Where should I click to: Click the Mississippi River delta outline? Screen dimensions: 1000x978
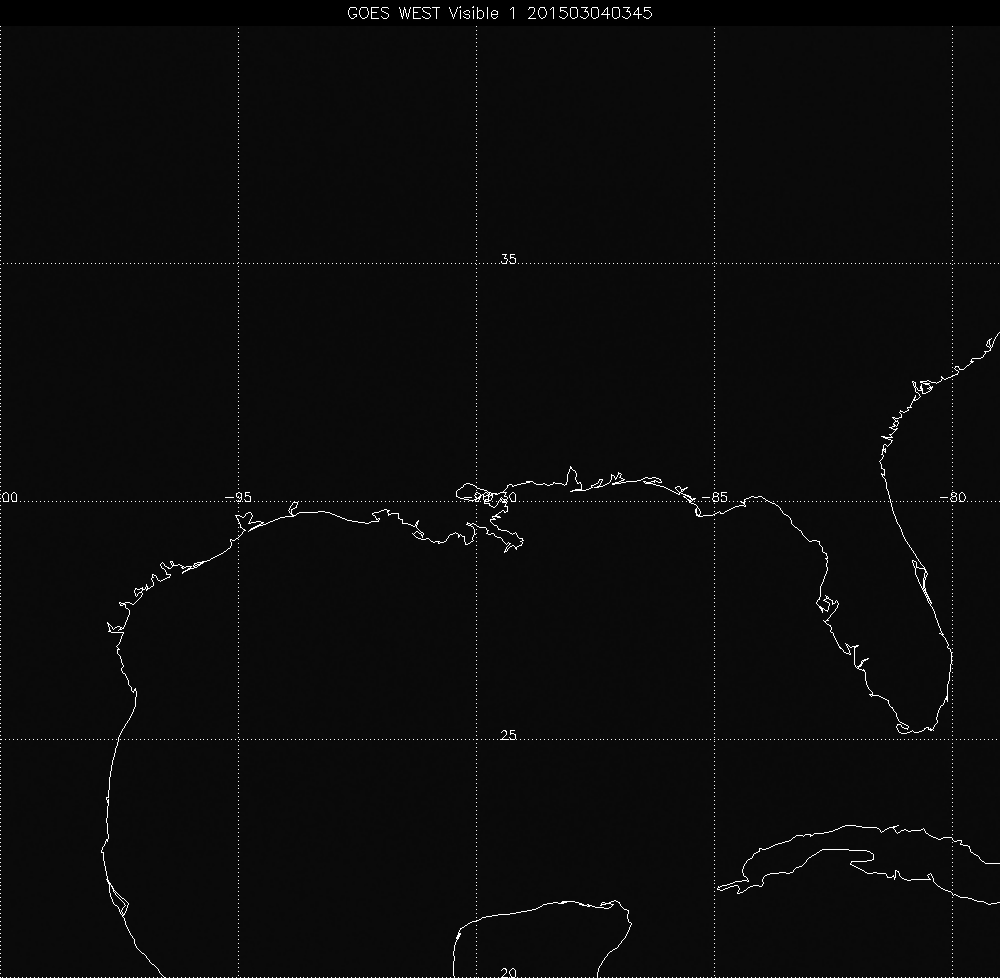[510, 540]
